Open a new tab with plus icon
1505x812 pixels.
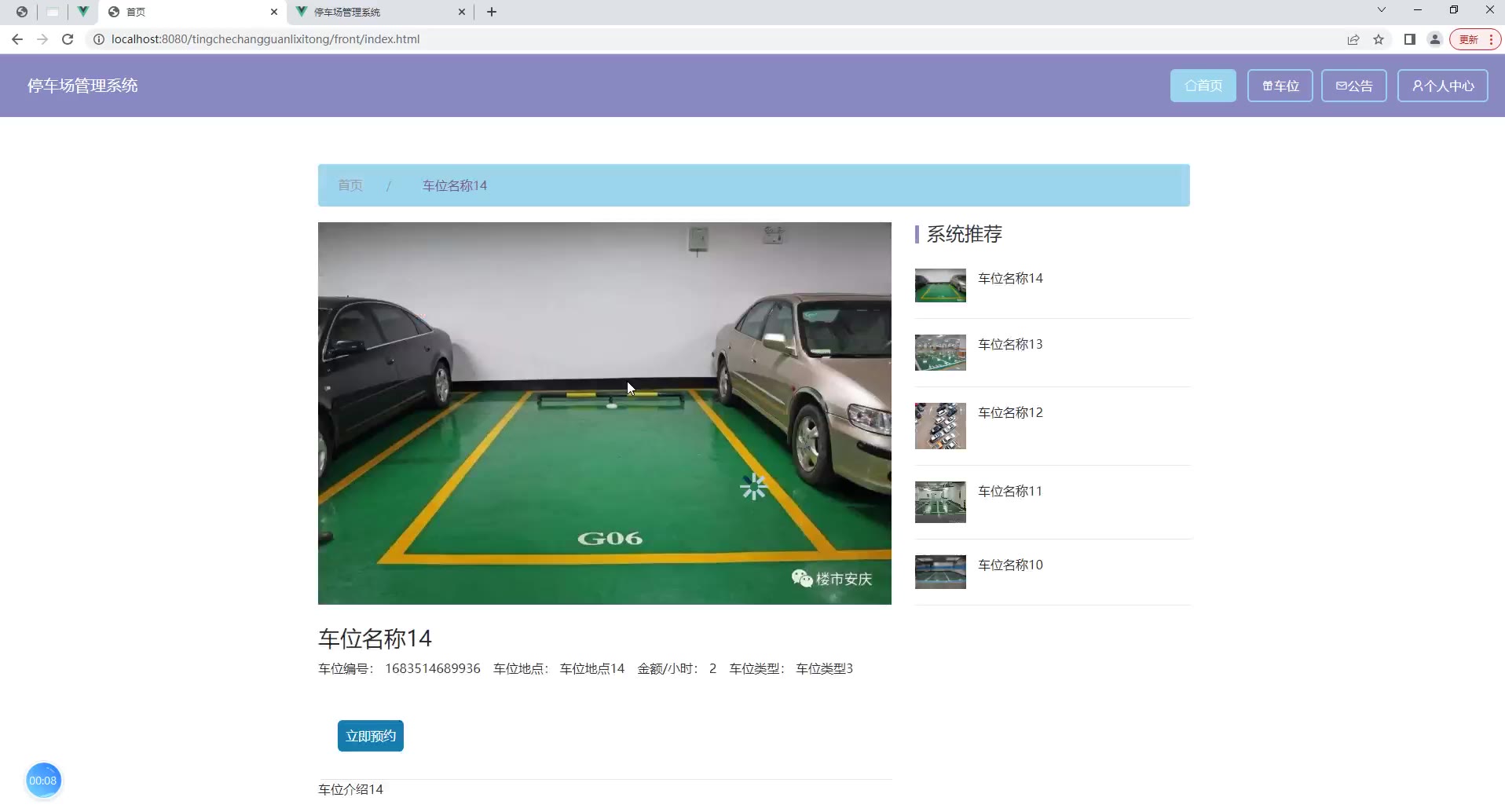pyautogui.click(x=492, y=12)
